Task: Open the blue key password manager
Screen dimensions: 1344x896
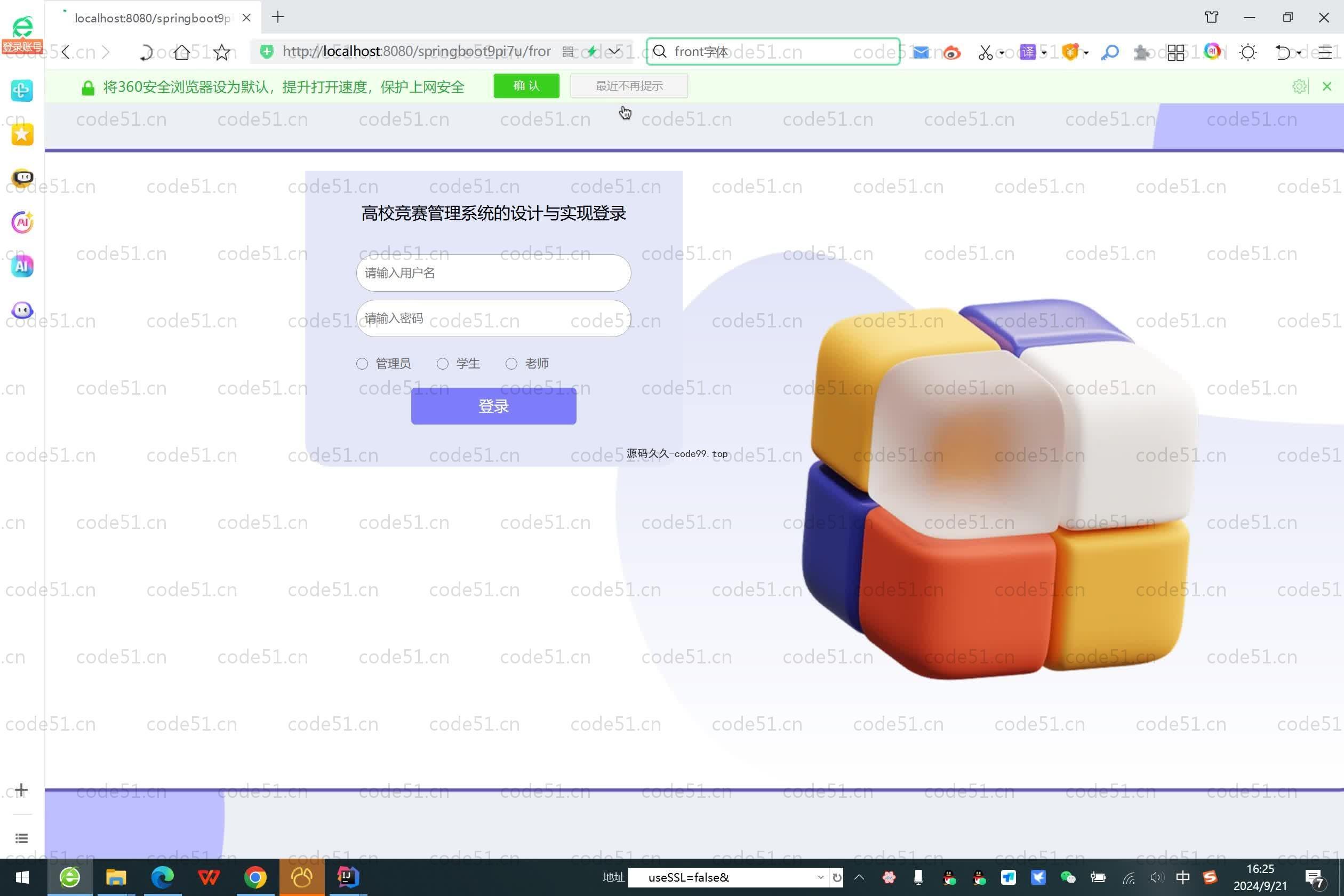Action: tap(1110, 53)
